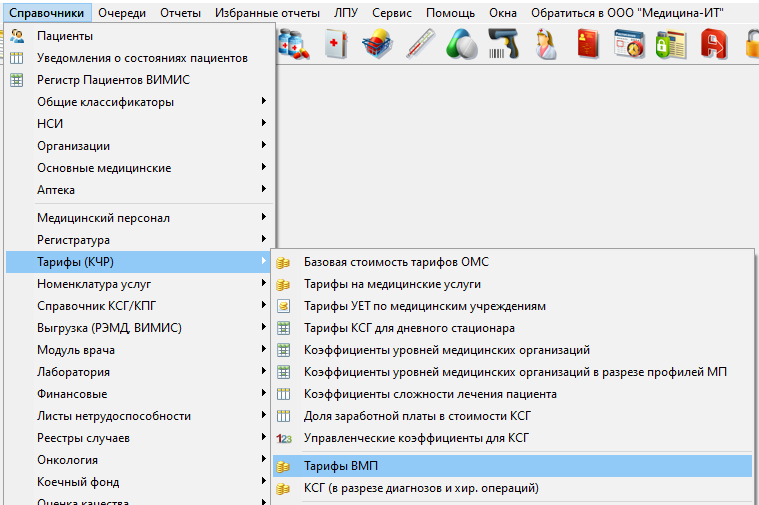Image resolution: width=759 pixels, height=505 pixels.
Task: Click the medicine bottles toolbar icon
Action: point(294,45)
